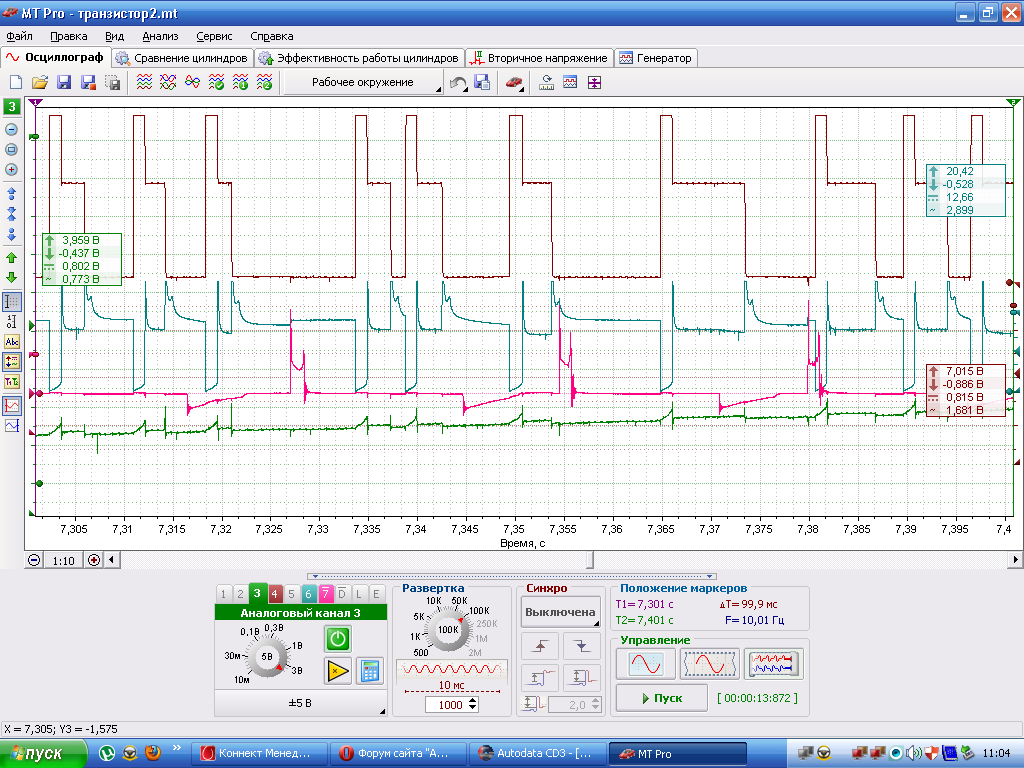Screen dimensions: 1024x768
Task: Click the Пуск start acquisition button
Action: pyautogui.click(x=662, y=698)
